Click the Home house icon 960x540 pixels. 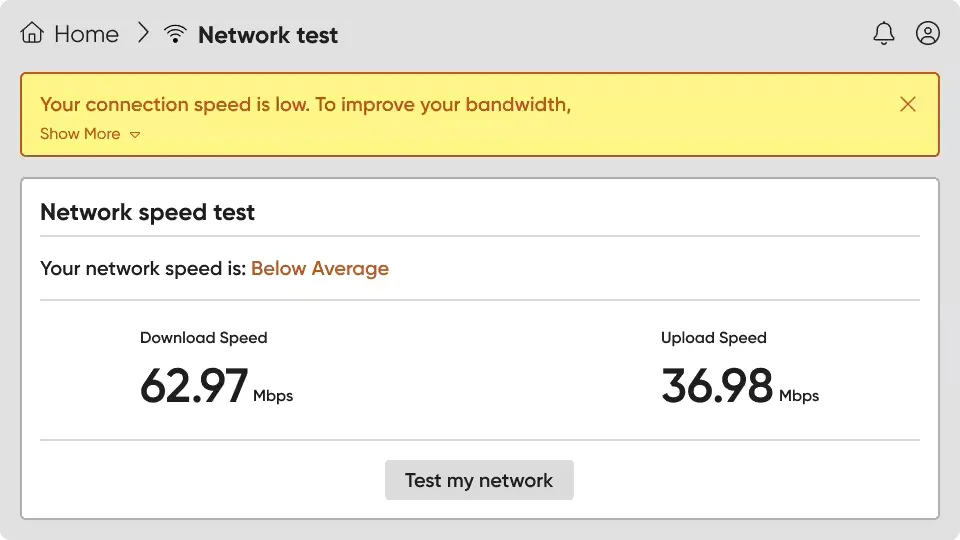(32, 34)
